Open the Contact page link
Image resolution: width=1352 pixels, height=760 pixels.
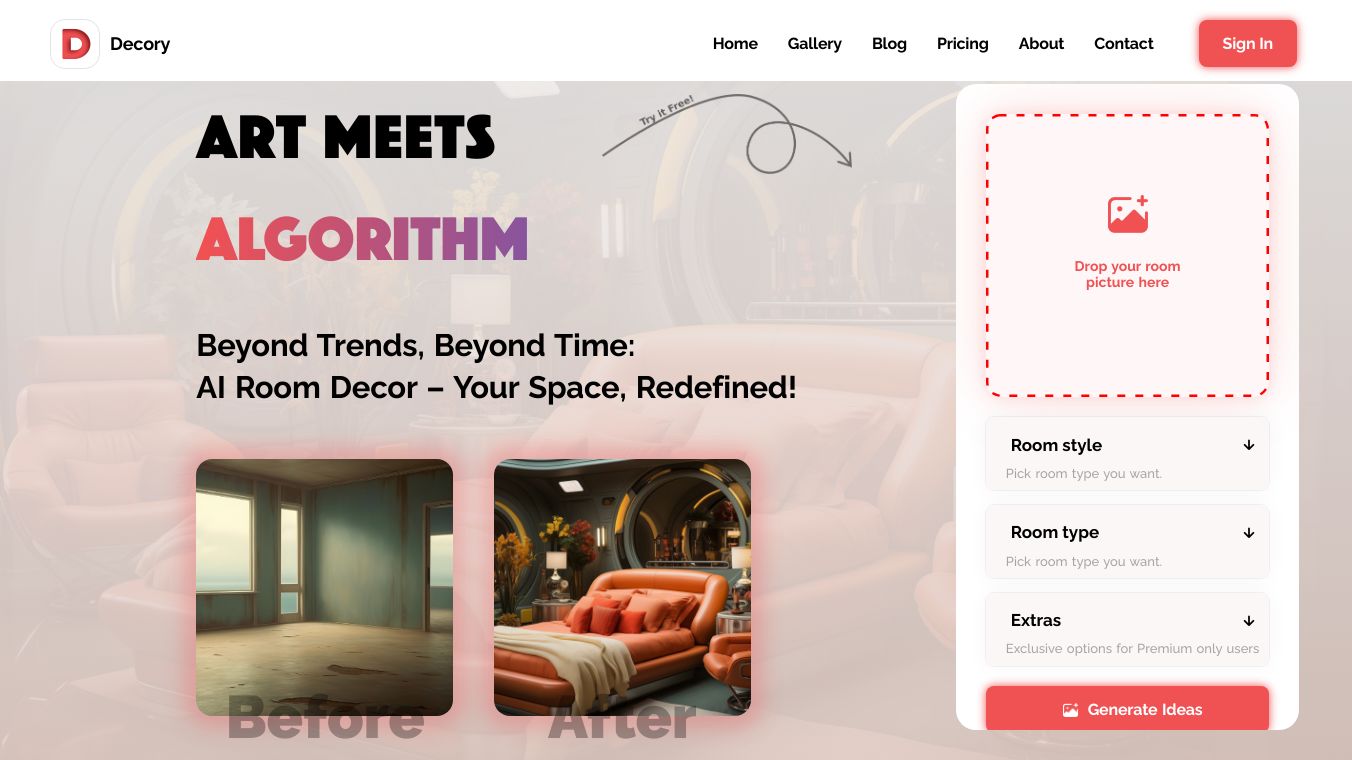(1123, 44)
